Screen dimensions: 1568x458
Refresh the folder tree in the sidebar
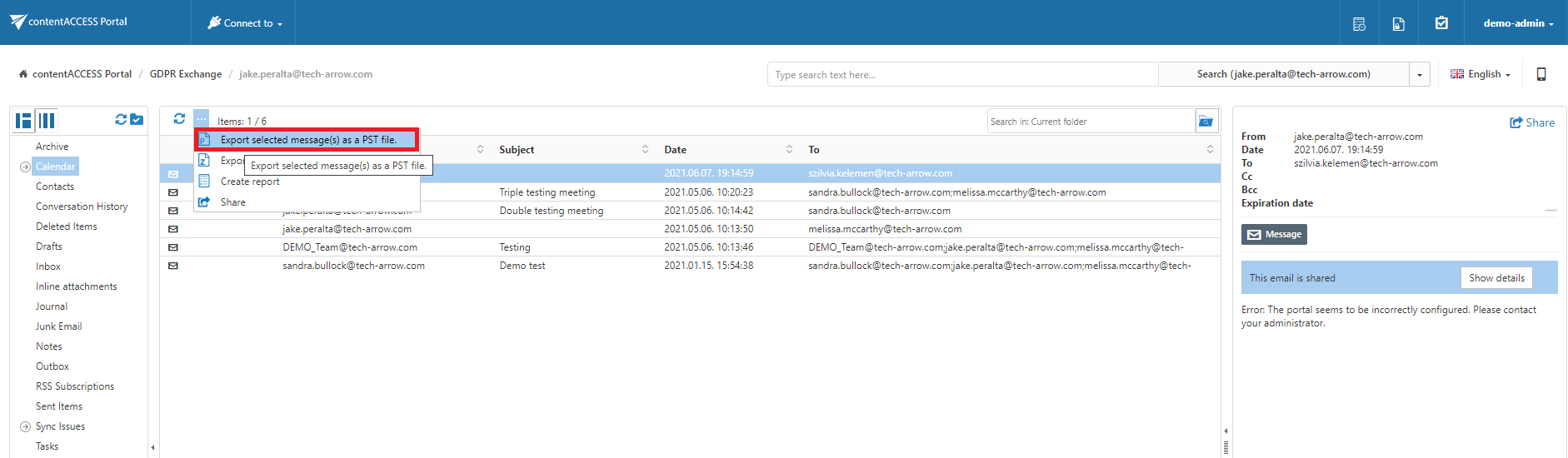pyautogui.click(x=121, y=120)
